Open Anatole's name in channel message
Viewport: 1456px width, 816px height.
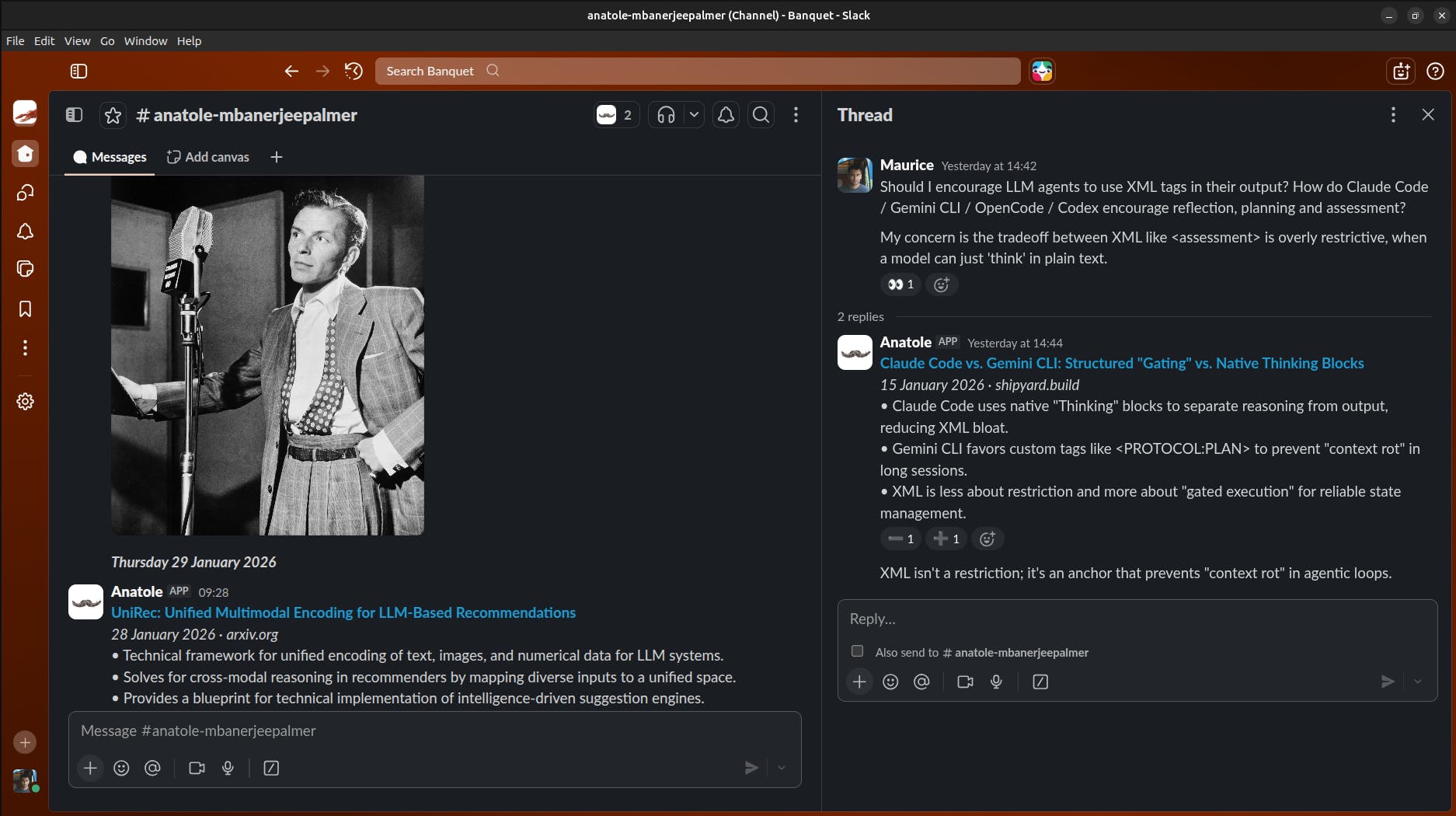(137, 591)
